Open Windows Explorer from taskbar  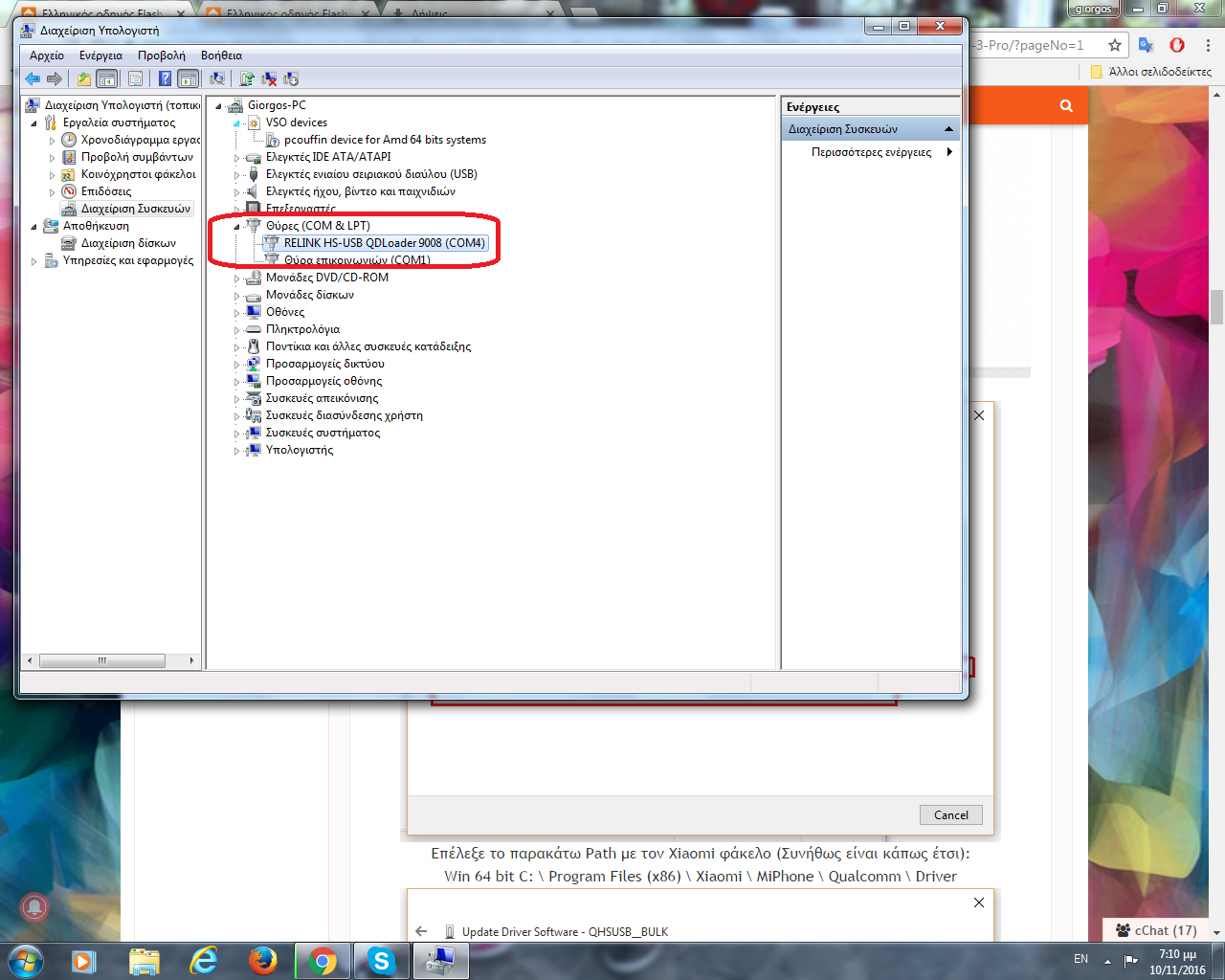coord(144,960)
